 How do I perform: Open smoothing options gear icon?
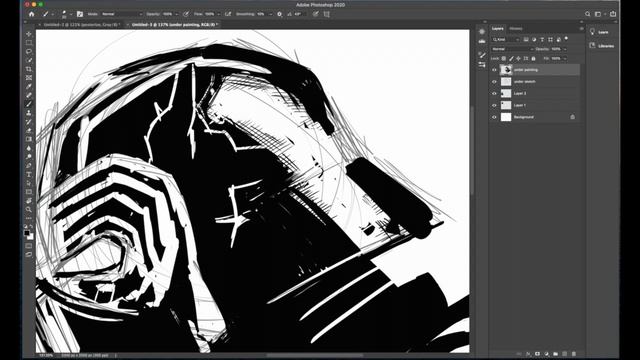pyautogui.click(x=280, y=14)
